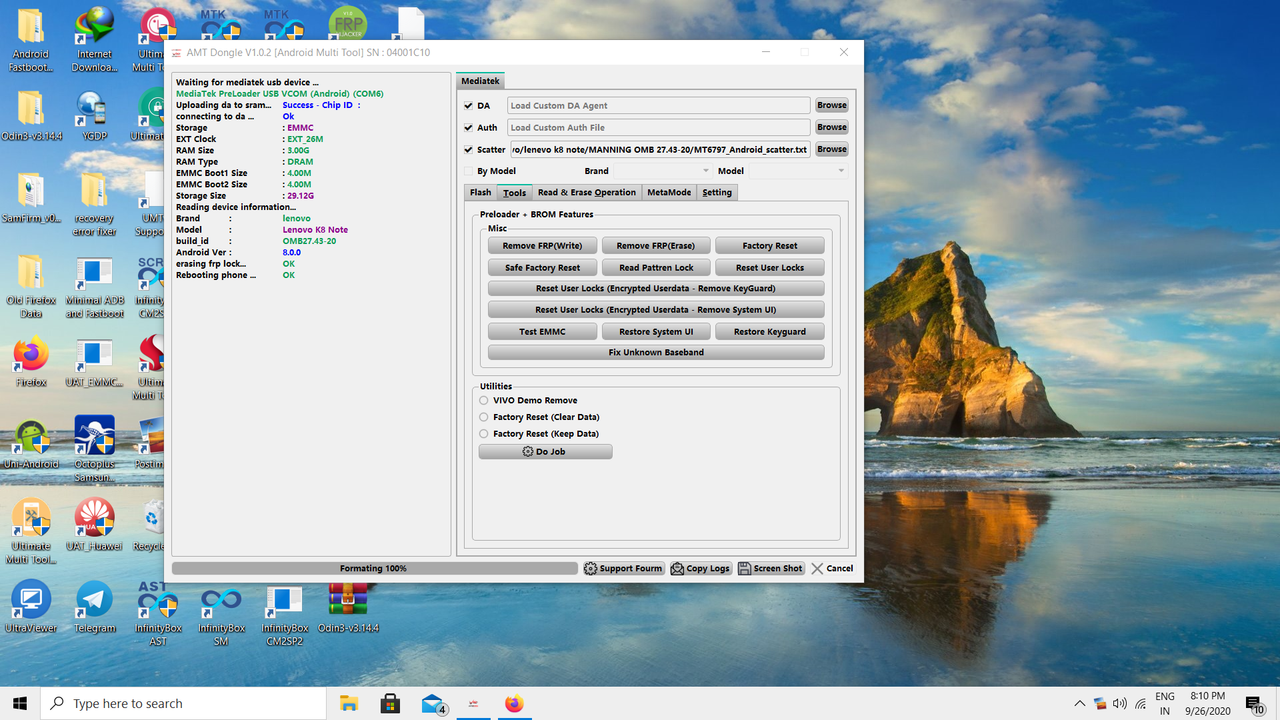Open the MetaMode tab
The width and height of the screenshot is (1280, 720).
coord(669,191)
